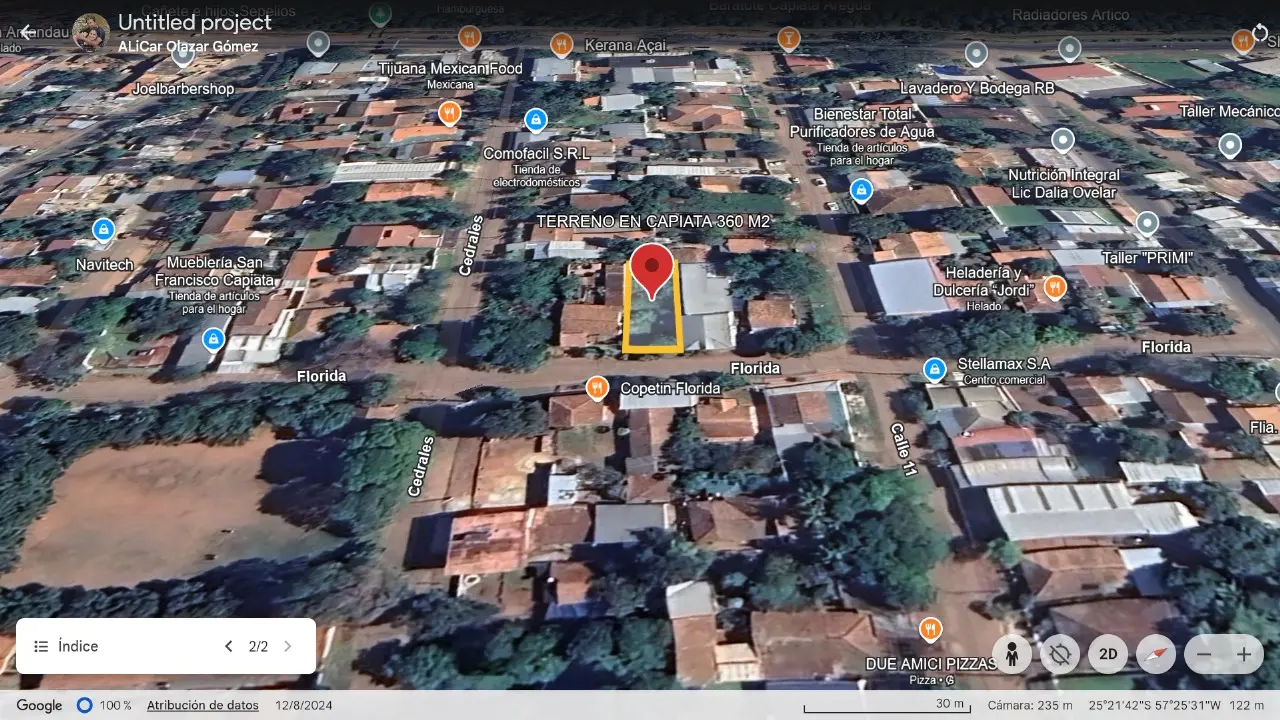Screen dimensions: 1280x720
Task: Click the Stellamax S.A label
Action: pos(1004,364)
